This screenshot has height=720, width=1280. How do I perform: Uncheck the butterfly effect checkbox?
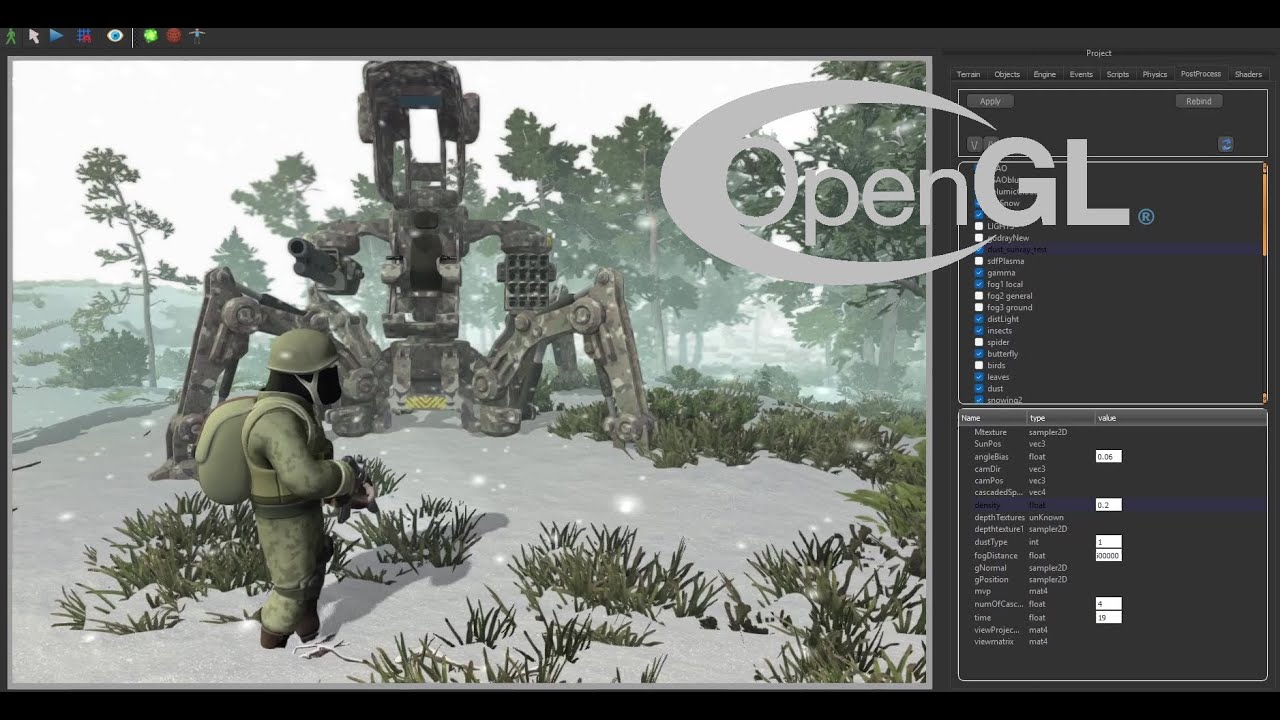click(x=979, y=354)
